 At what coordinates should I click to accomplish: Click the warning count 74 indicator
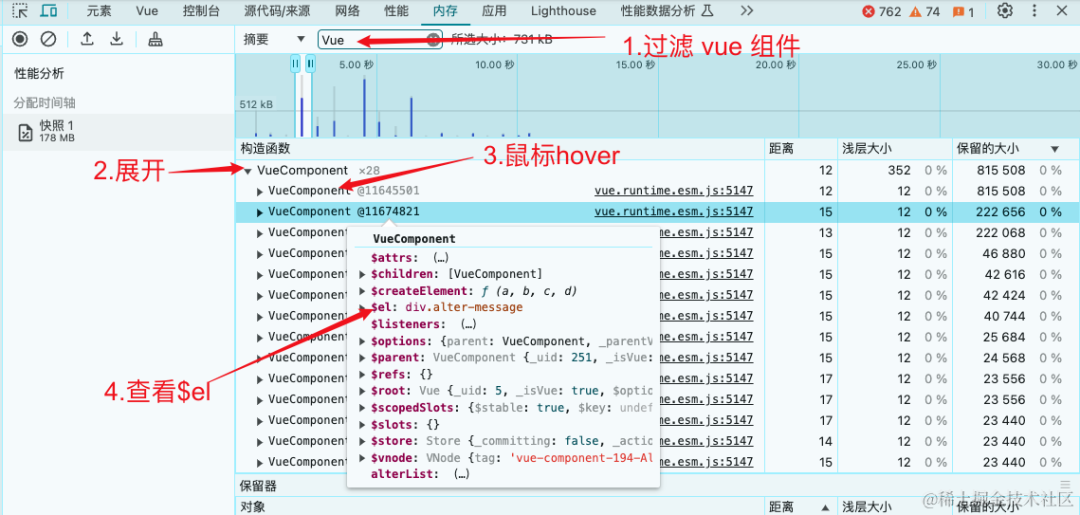(924, 12)
